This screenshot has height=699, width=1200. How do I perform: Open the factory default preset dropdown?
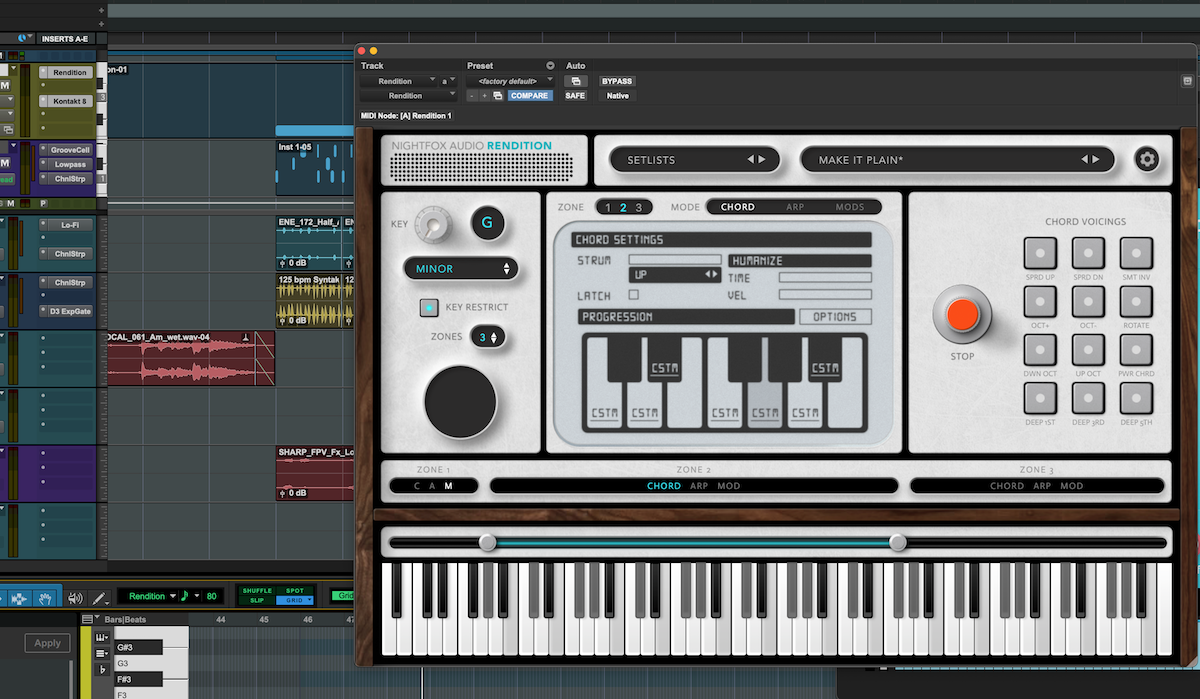(510, 80)
